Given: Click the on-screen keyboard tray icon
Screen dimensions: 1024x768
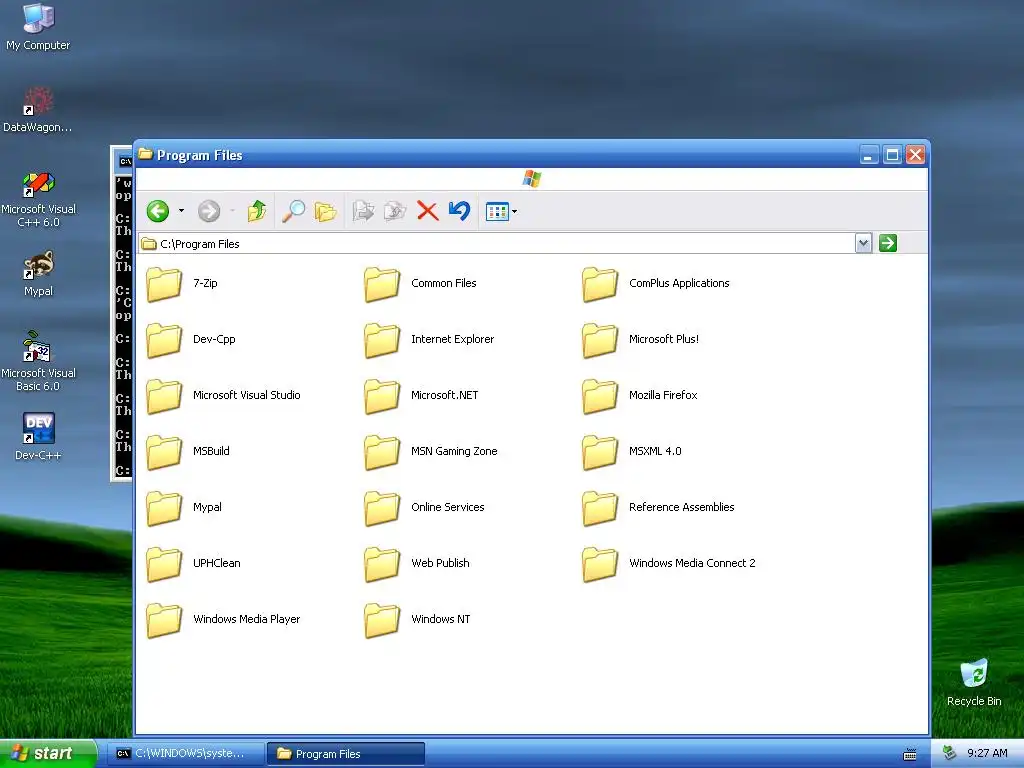Looking at the screenshot, I should tap(910, 754).
